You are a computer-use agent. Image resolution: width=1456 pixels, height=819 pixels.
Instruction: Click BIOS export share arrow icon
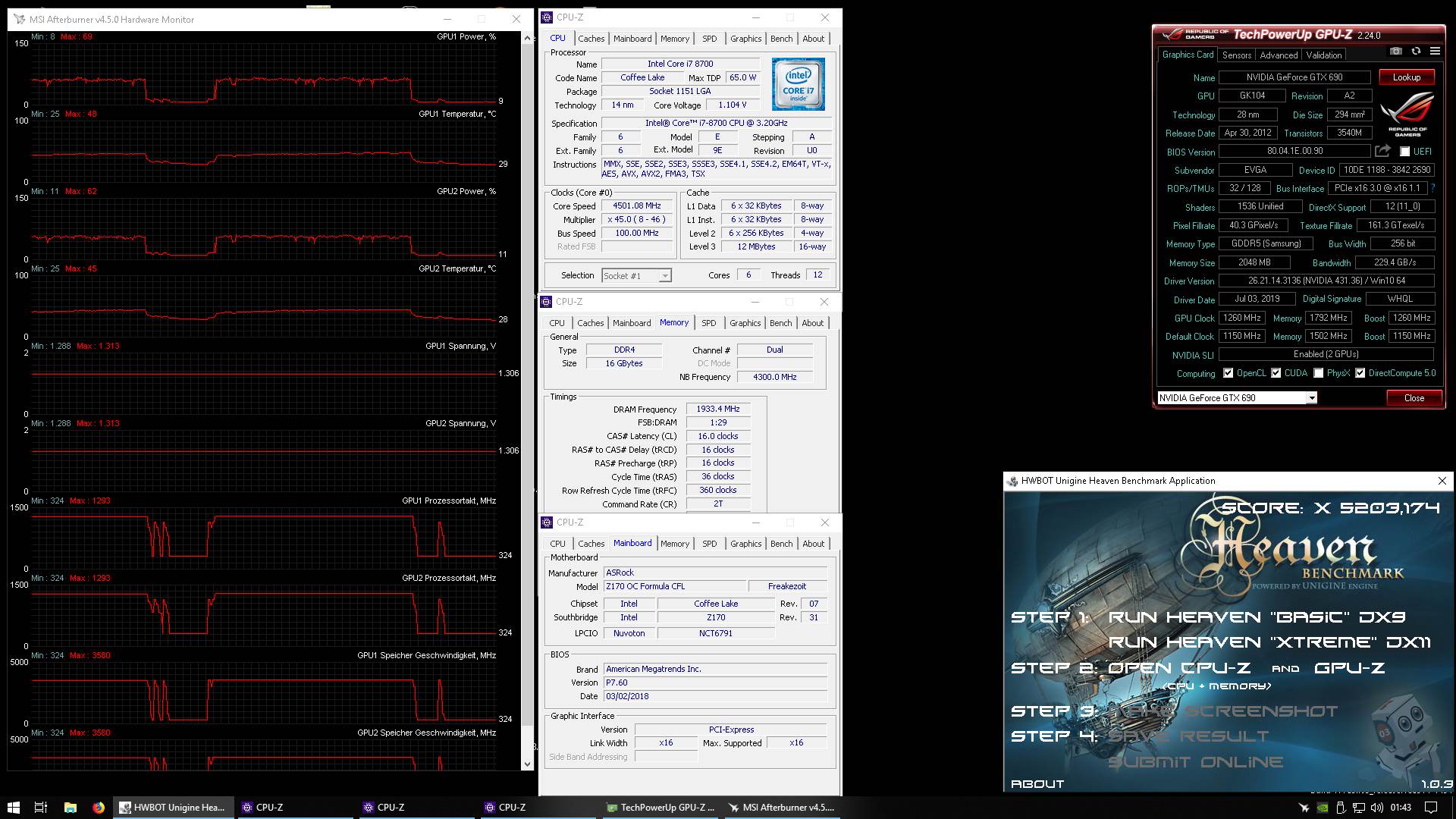coord(1382,151)
